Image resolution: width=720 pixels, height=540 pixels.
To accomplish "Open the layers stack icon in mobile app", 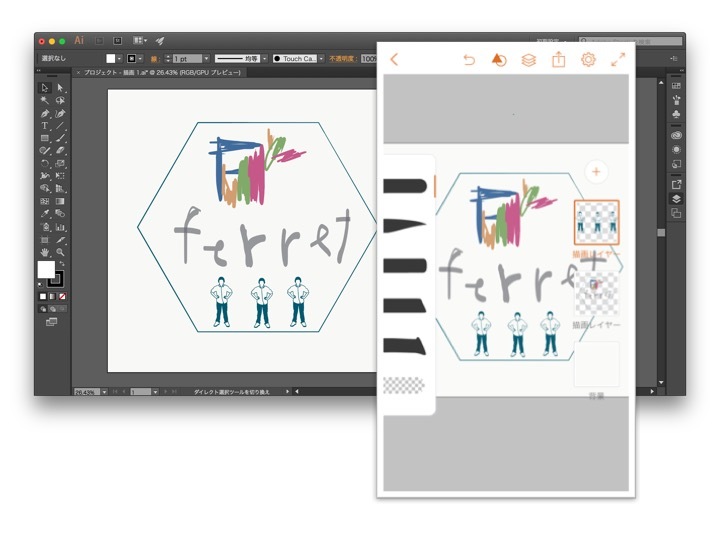I will 529,60.
